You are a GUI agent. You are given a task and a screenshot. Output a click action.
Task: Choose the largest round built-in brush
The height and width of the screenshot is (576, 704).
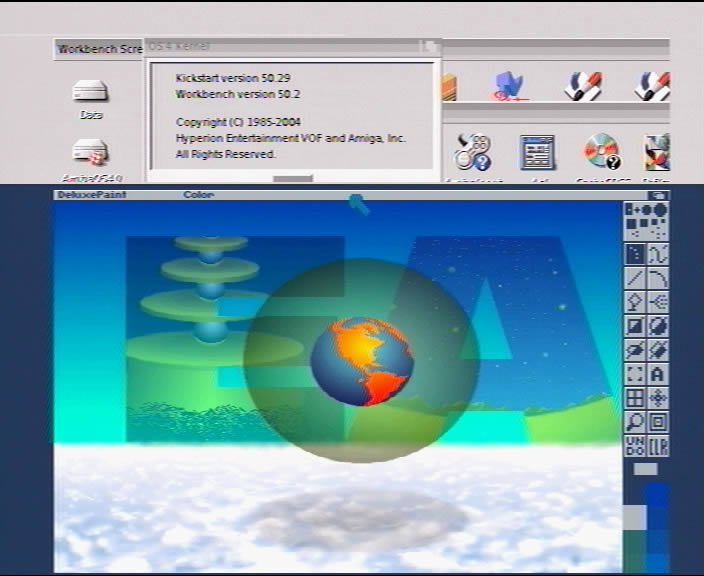click(x=660, y=209)
